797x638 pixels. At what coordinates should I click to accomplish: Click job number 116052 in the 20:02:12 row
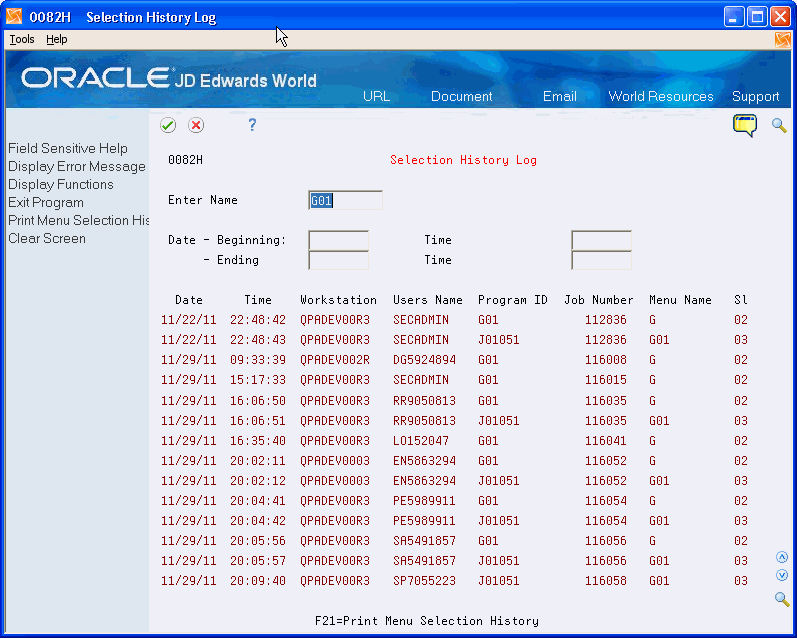click(x=605, y=480)
